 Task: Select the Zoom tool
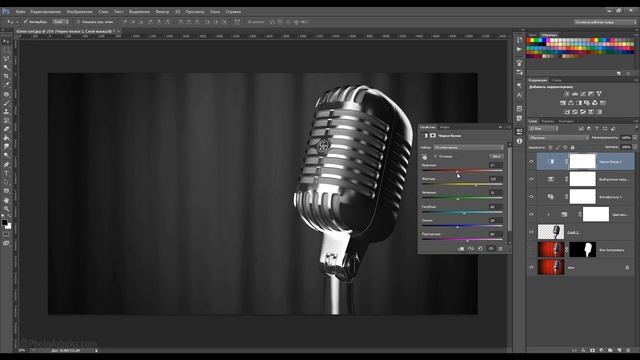tap(6, 209)
